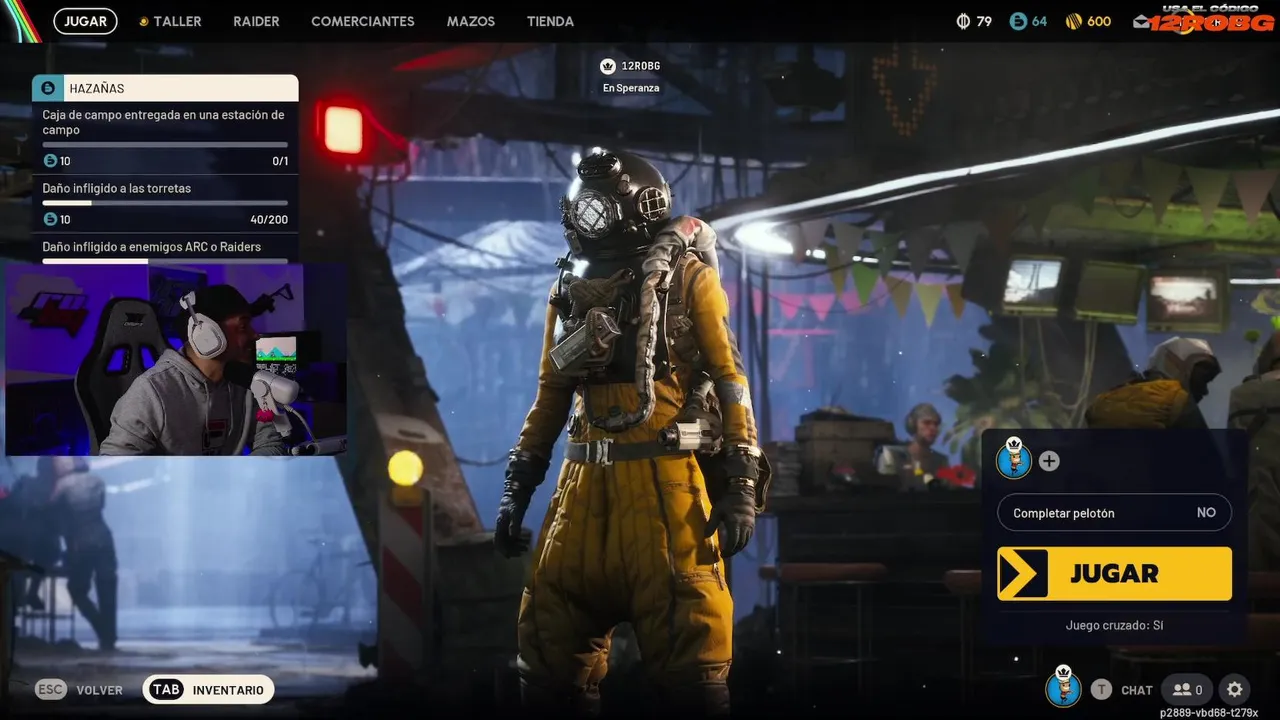Viewport: 1280px width, 720px height.
Task: Click the ESC key icon
Action: pos(51,690)
